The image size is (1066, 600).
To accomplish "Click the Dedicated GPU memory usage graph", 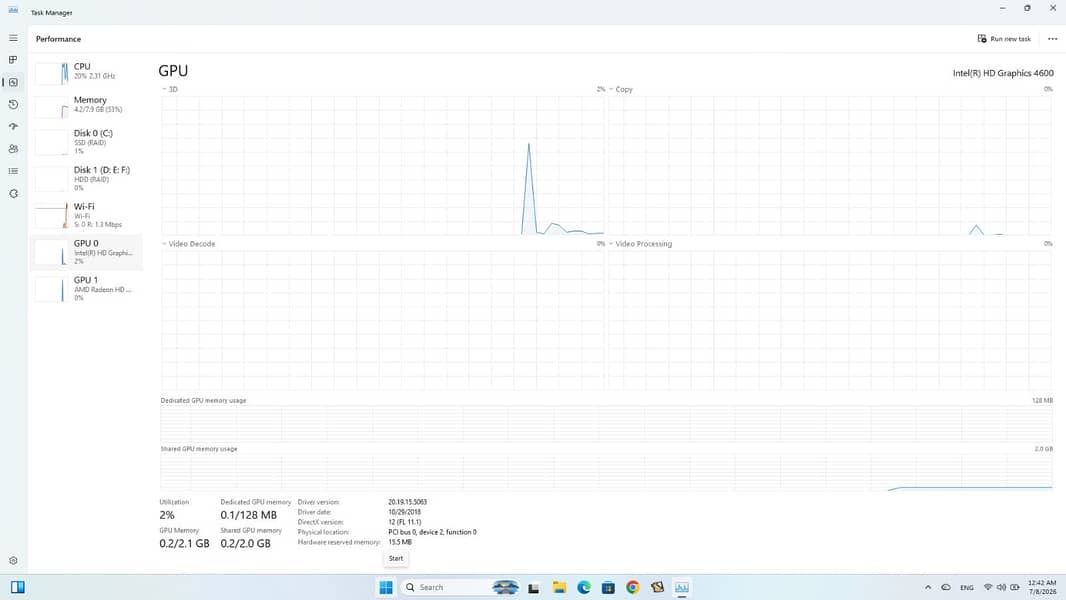I will [606, 423].
